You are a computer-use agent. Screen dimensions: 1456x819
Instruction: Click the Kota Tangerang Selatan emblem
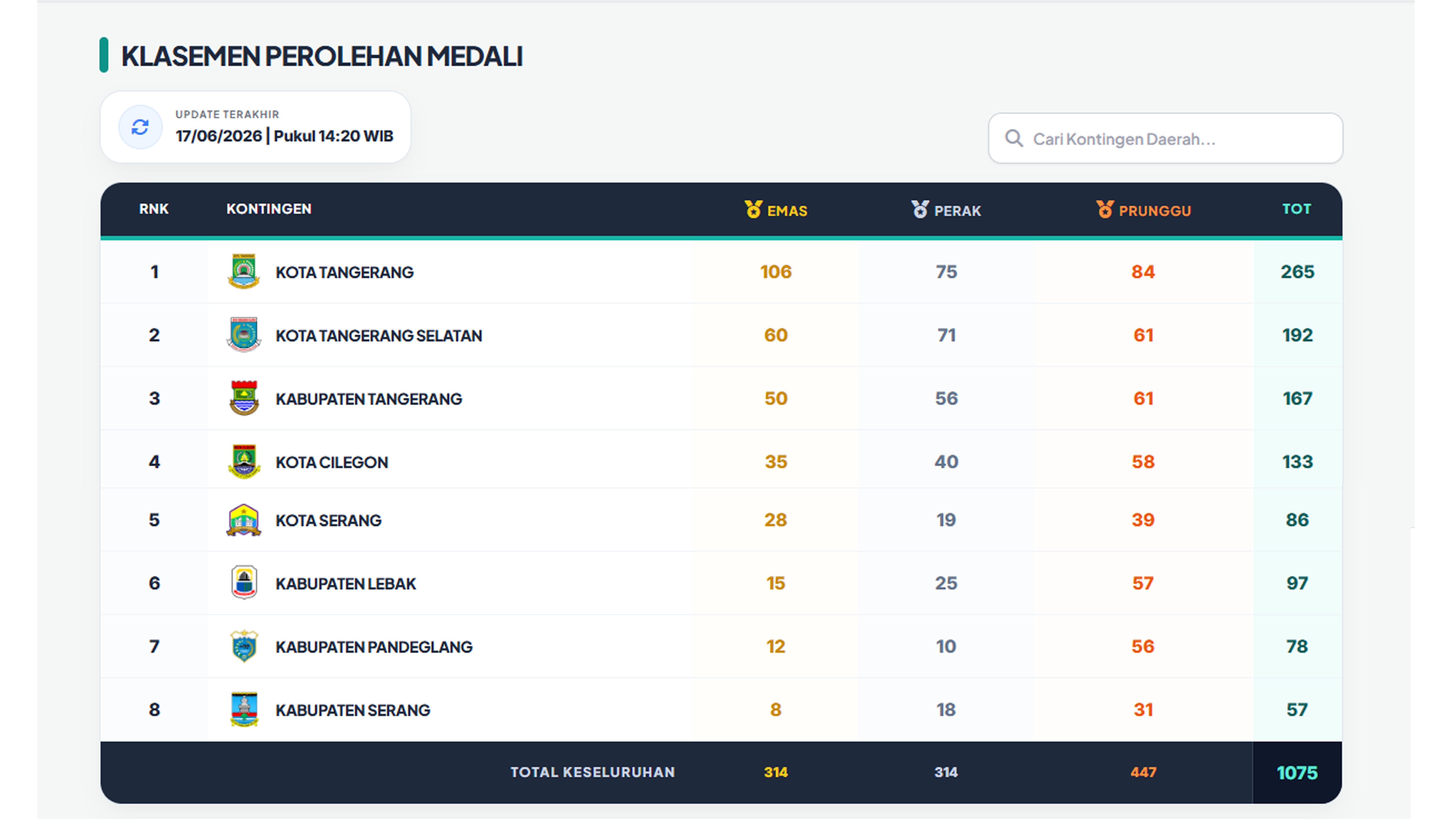pos(244,335)
